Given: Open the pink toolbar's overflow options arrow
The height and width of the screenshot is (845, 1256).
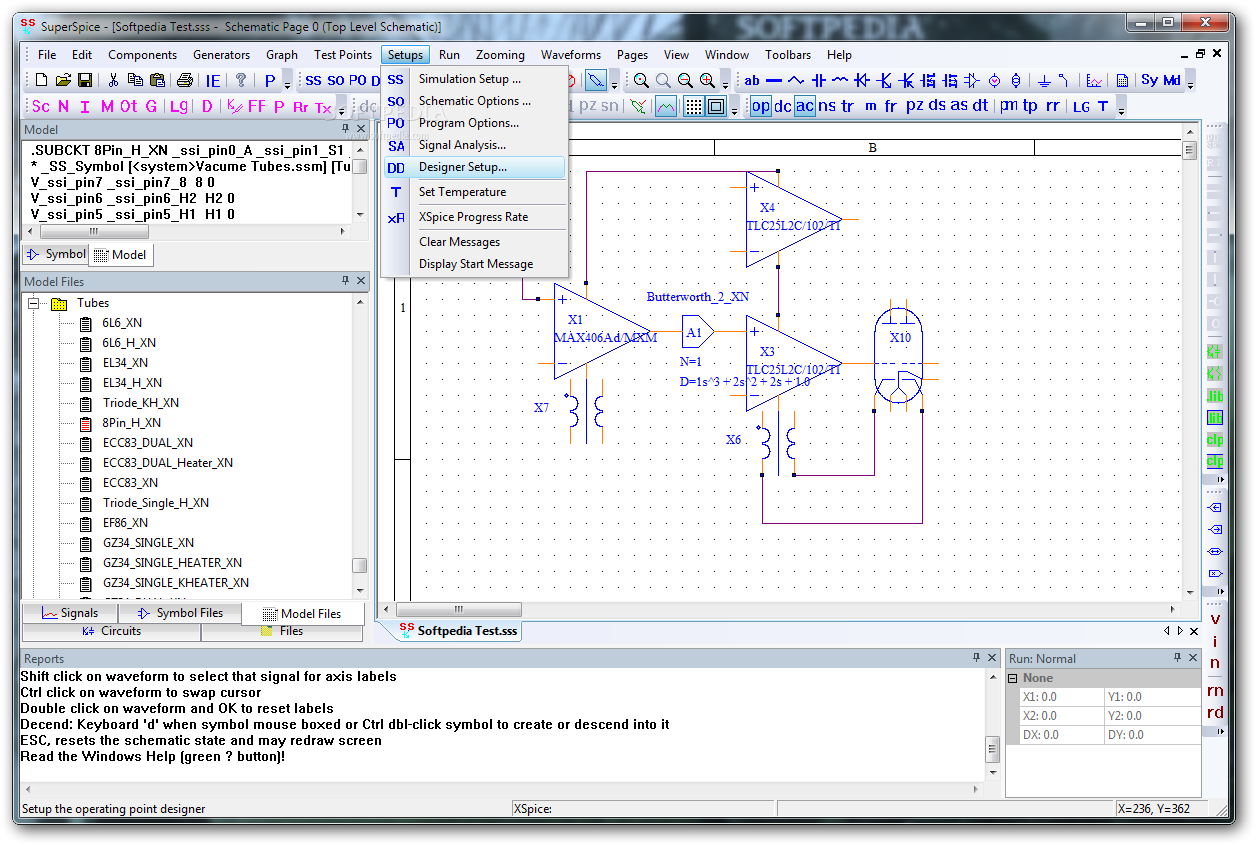Looking at the screenshot, I should pyautogui.click(x=342, y=108).
